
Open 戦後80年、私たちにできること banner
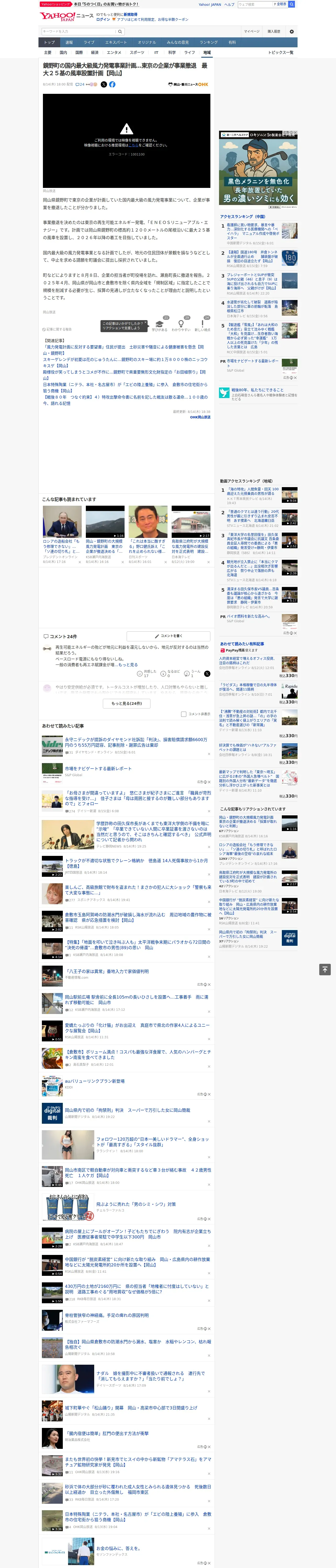pyautogui.click(x=258, y=394)
